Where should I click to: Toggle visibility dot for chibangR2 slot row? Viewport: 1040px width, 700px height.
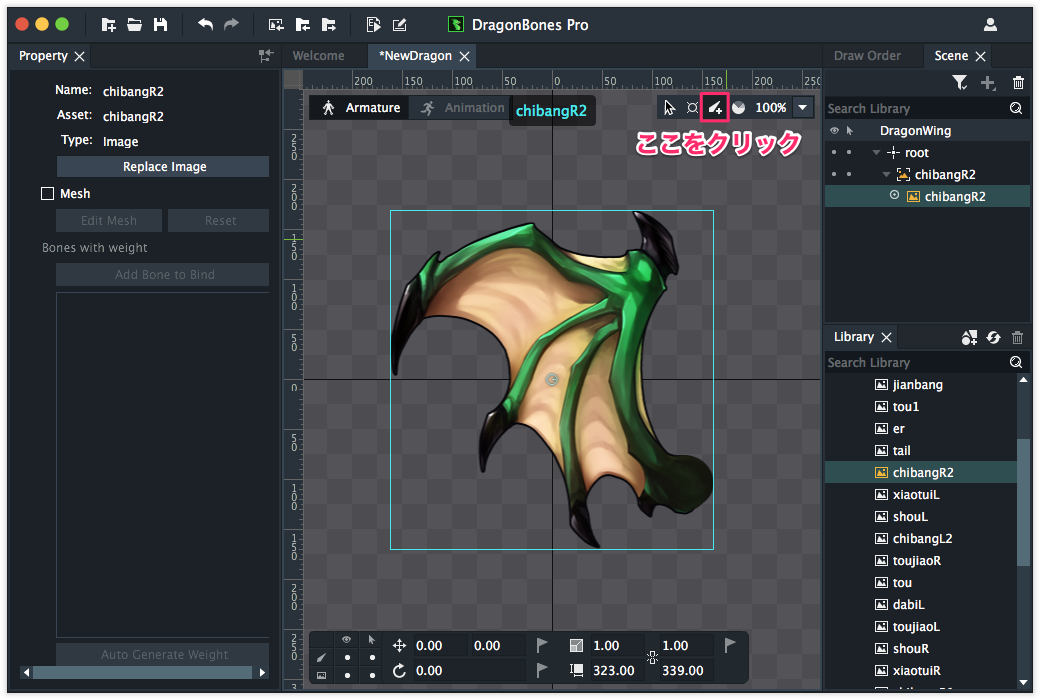point(834,175)
